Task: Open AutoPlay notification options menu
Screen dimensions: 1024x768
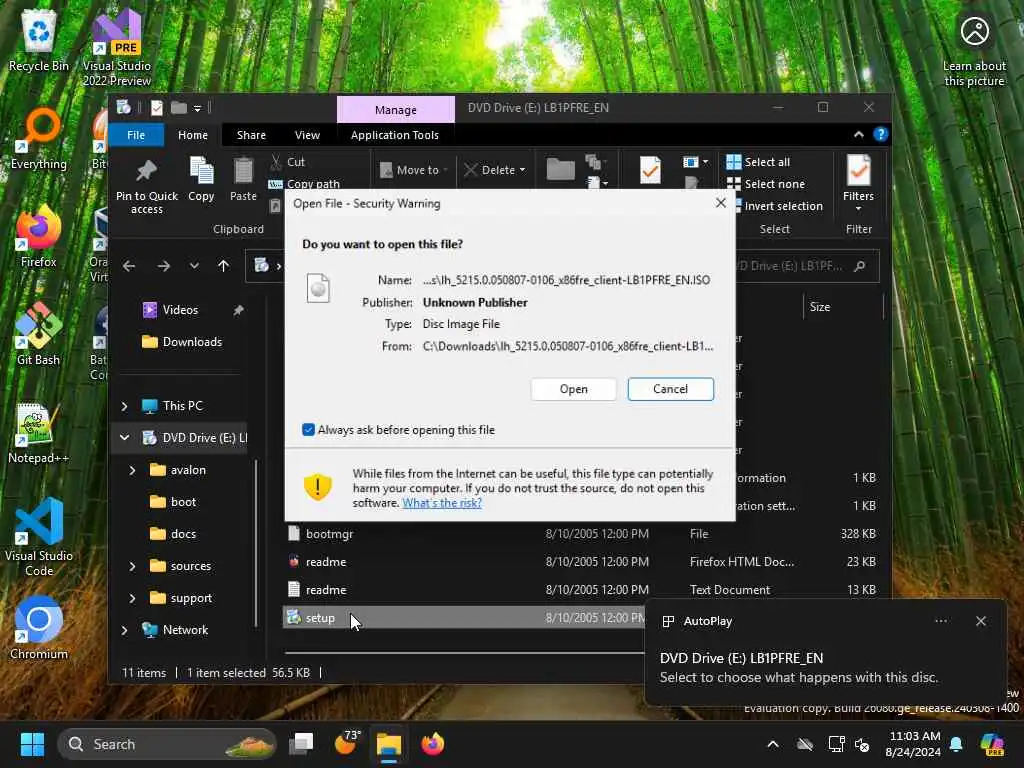Action: click(x=940, y=621)
